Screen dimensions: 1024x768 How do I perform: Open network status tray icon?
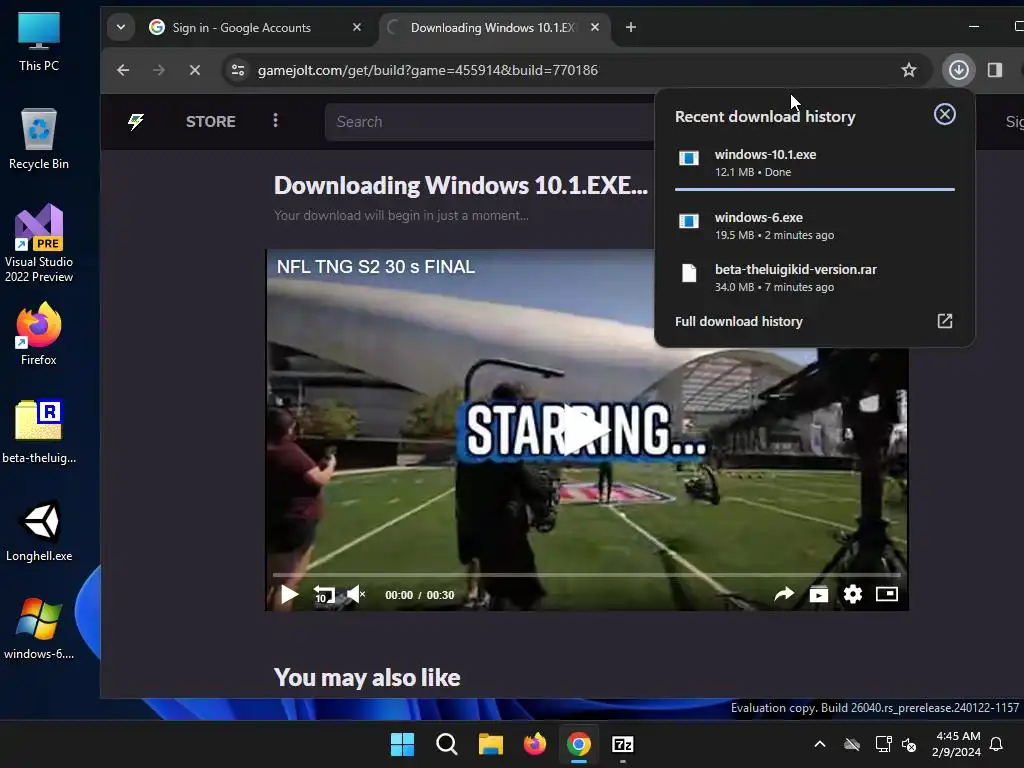(884, 744)
